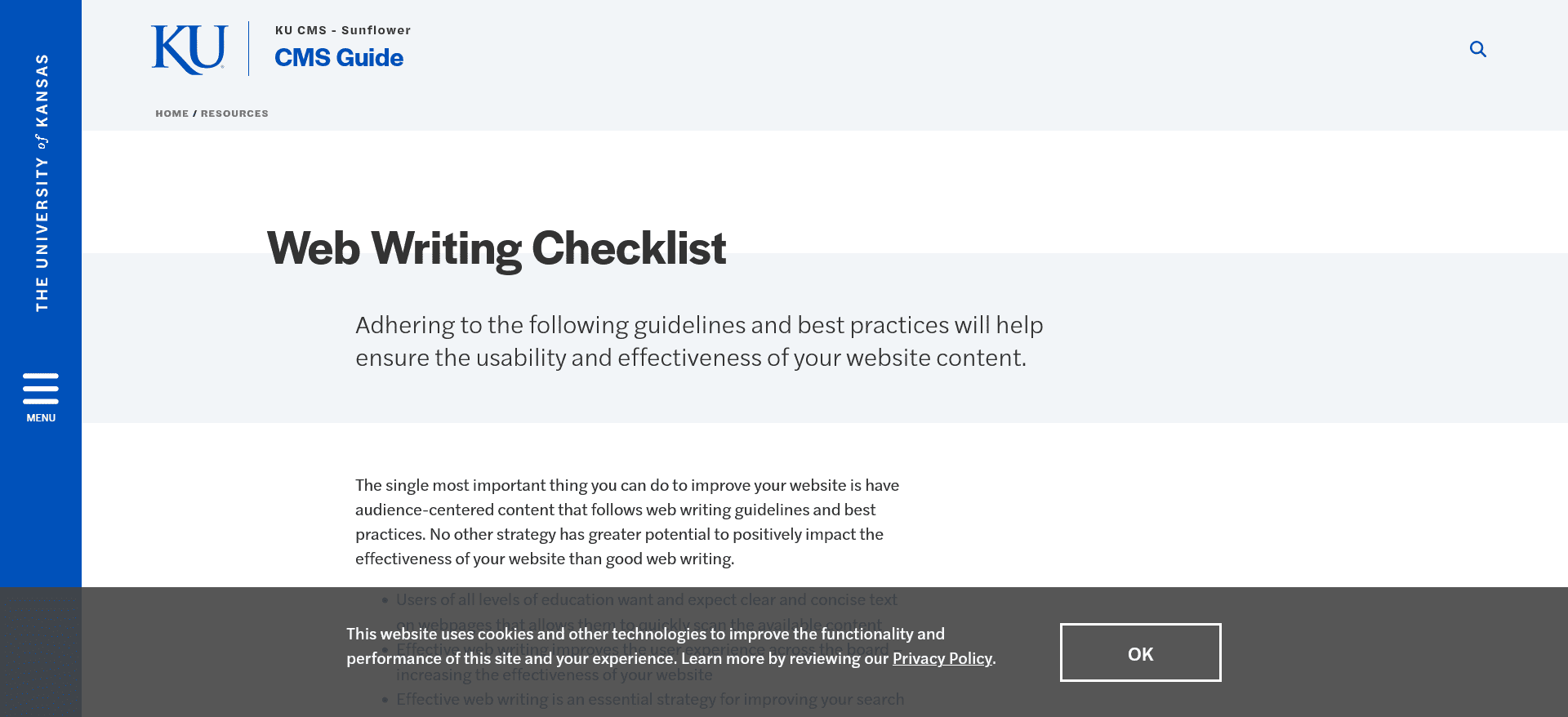
Task: Toggle the navigation menu via three lines icon
Action: (40, 390)
